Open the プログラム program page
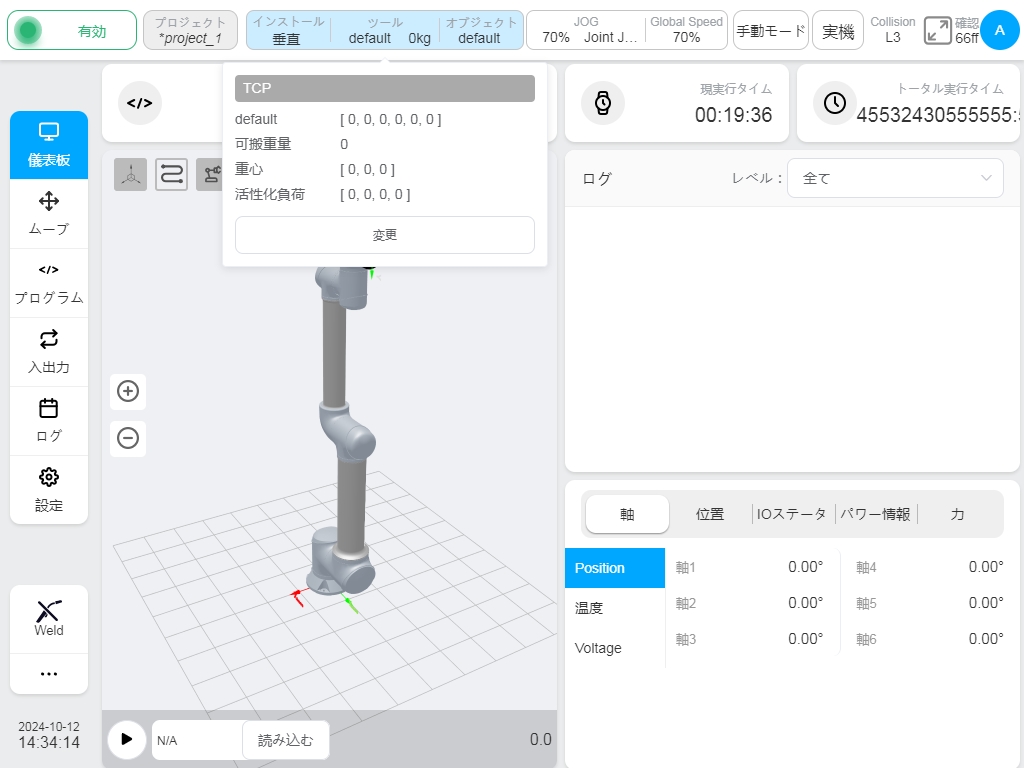 click(49, 283)
